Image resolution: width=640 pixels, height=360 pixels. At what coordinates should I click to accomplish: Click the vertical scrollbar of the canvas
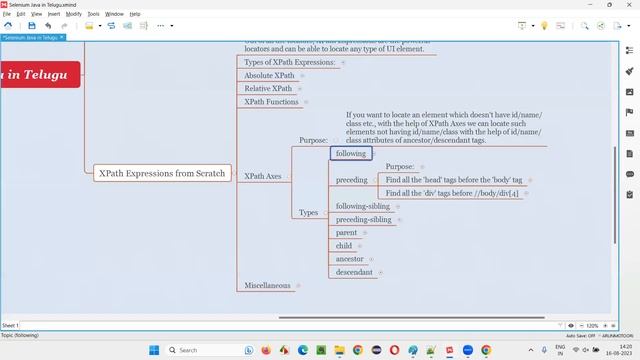pos(615,195)
